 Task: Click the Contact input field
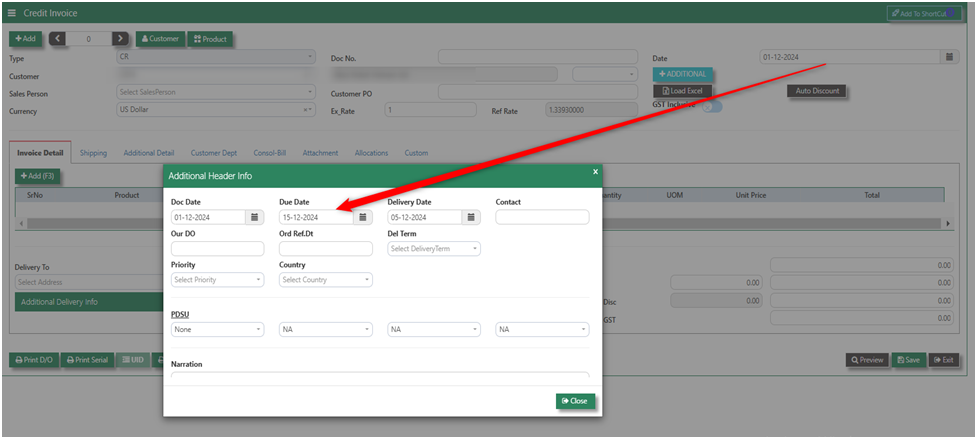542,217
